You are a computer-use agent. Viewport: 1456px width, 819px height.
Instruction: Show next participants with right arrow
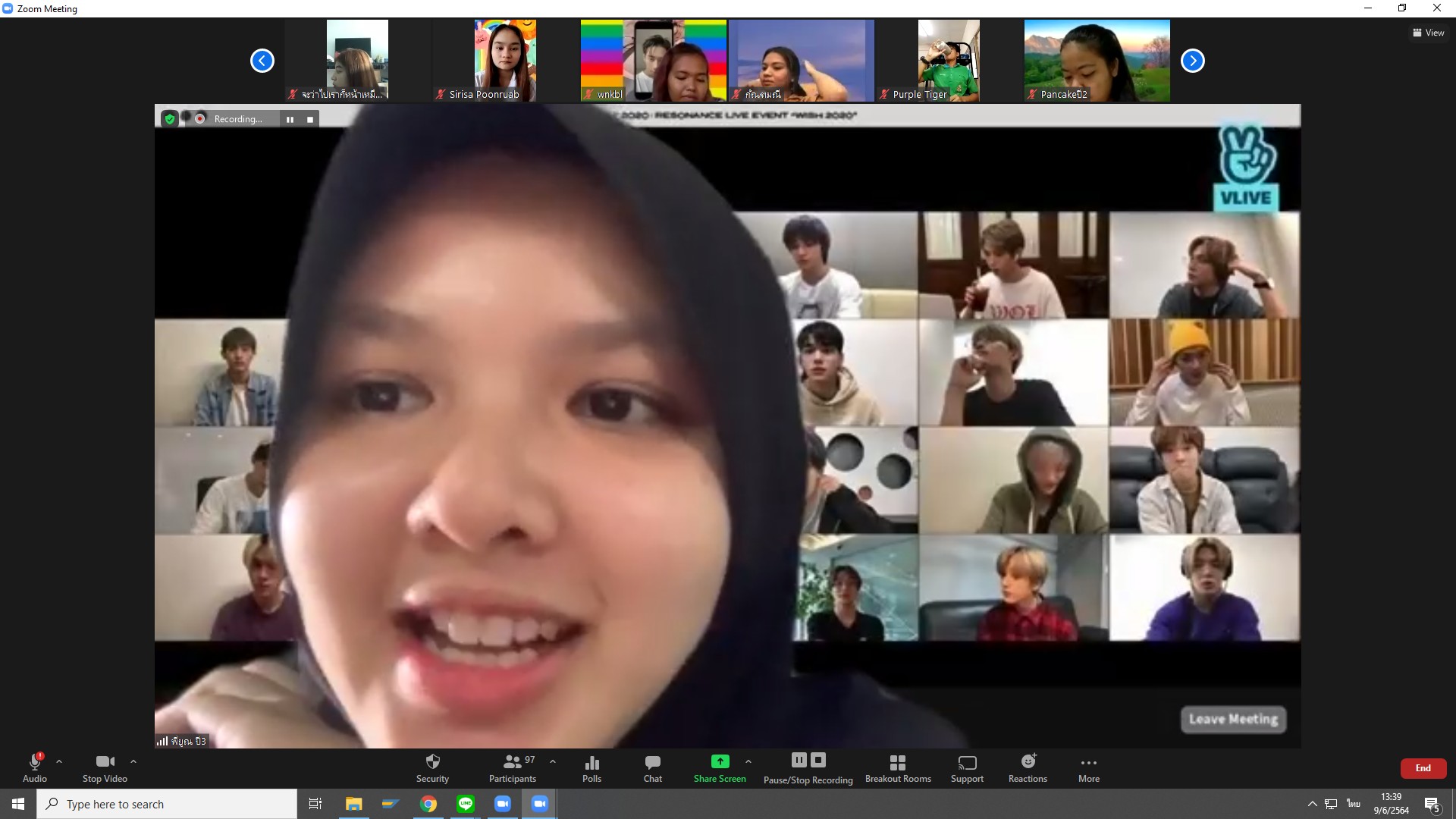(x=1192, y=61)
